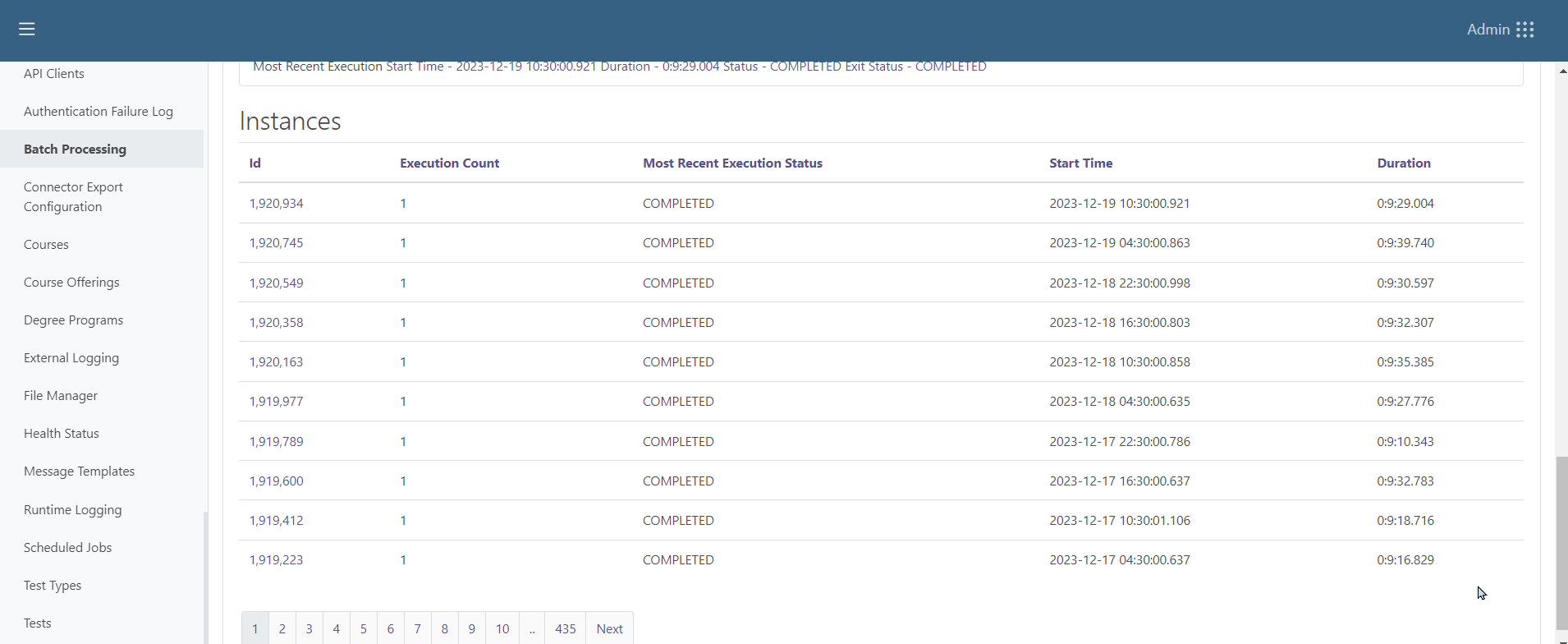Open the hamburger navigation menu
The image size is (1568, 644).
pos(27,30)
